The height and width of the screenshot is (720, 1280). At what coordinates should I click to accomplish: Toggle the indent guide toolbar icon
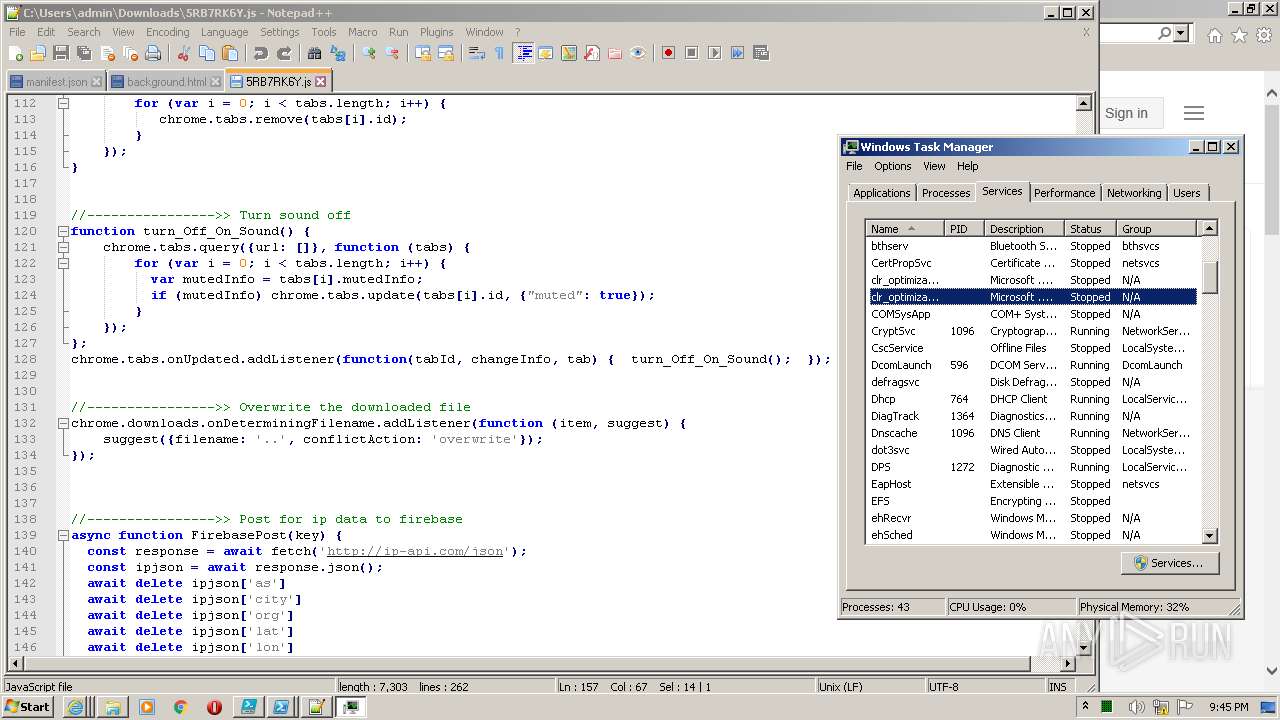coord(523,53)
